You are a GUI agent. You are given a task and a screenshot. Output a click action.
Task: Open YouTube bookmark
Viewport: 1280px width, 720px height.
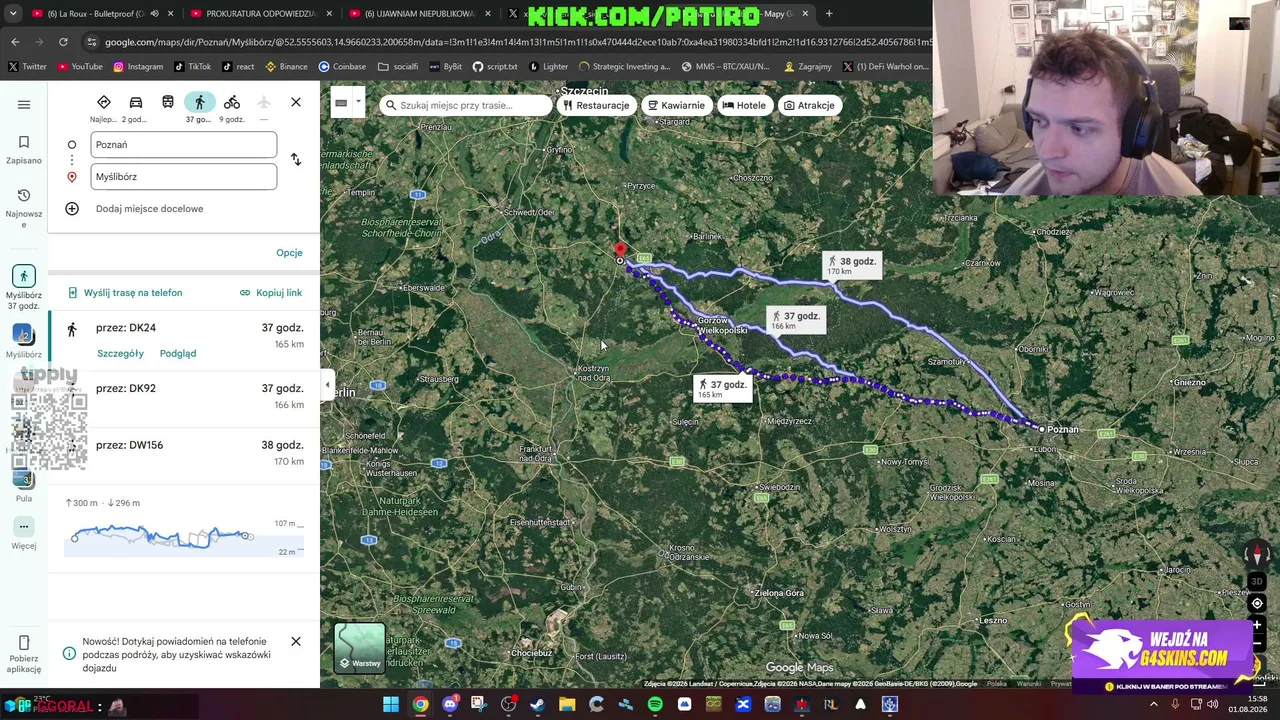80,67
